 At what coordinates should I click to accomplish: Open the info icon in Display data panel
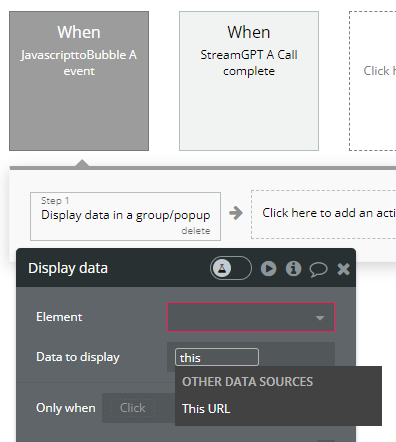[293, 268]
